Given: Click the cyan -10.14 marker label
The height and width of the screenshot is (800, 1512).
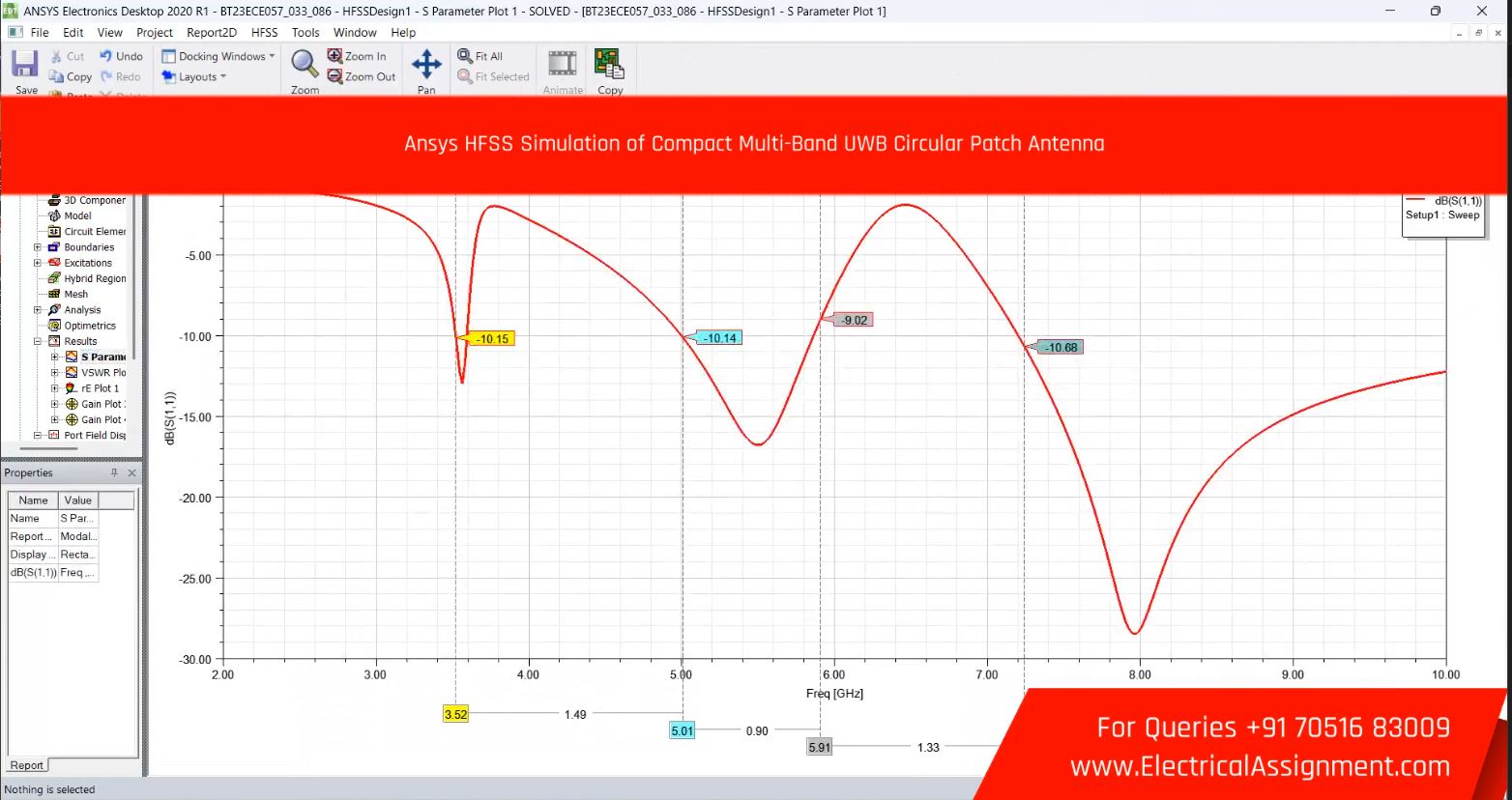Looking at the screenshot, I should 717,338.
